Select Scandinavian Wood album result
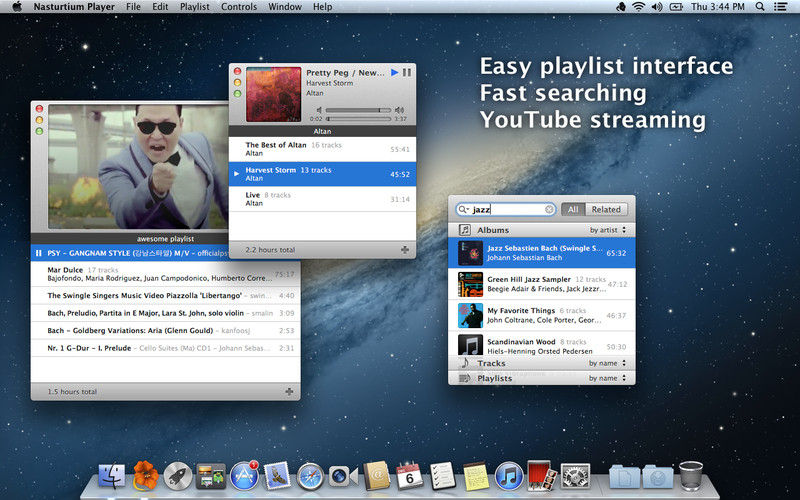The image size is (800, 500). (x=542, y=344)
